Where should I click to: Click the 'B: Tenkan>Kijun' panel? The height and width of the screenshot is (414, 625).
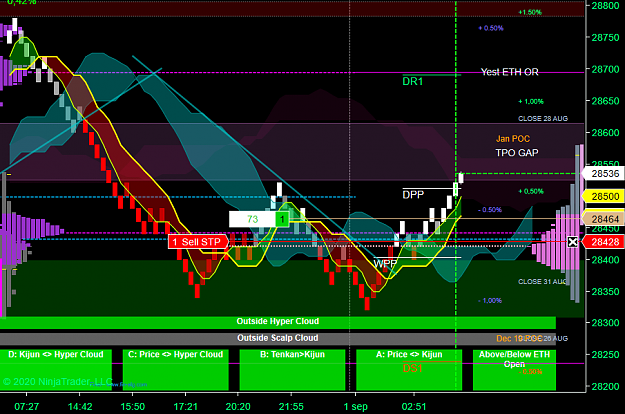coord(292,370)
